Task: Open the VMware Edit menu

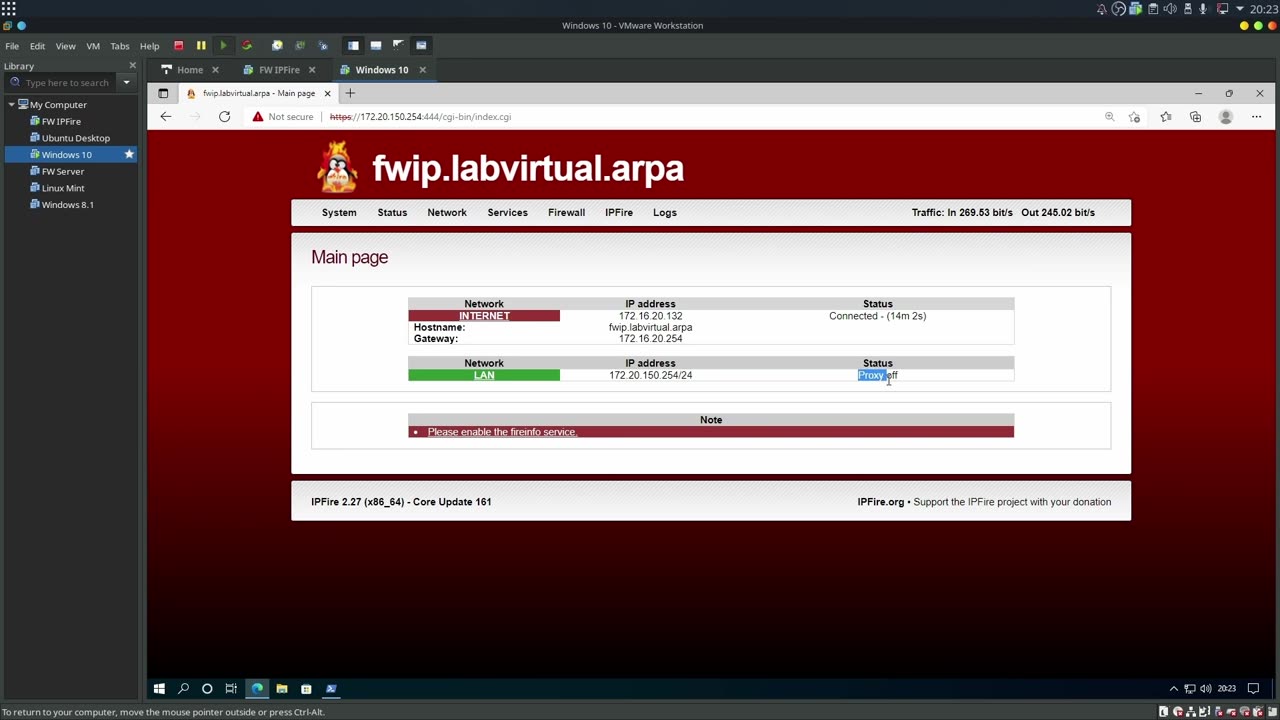Action: pos(37,46)
